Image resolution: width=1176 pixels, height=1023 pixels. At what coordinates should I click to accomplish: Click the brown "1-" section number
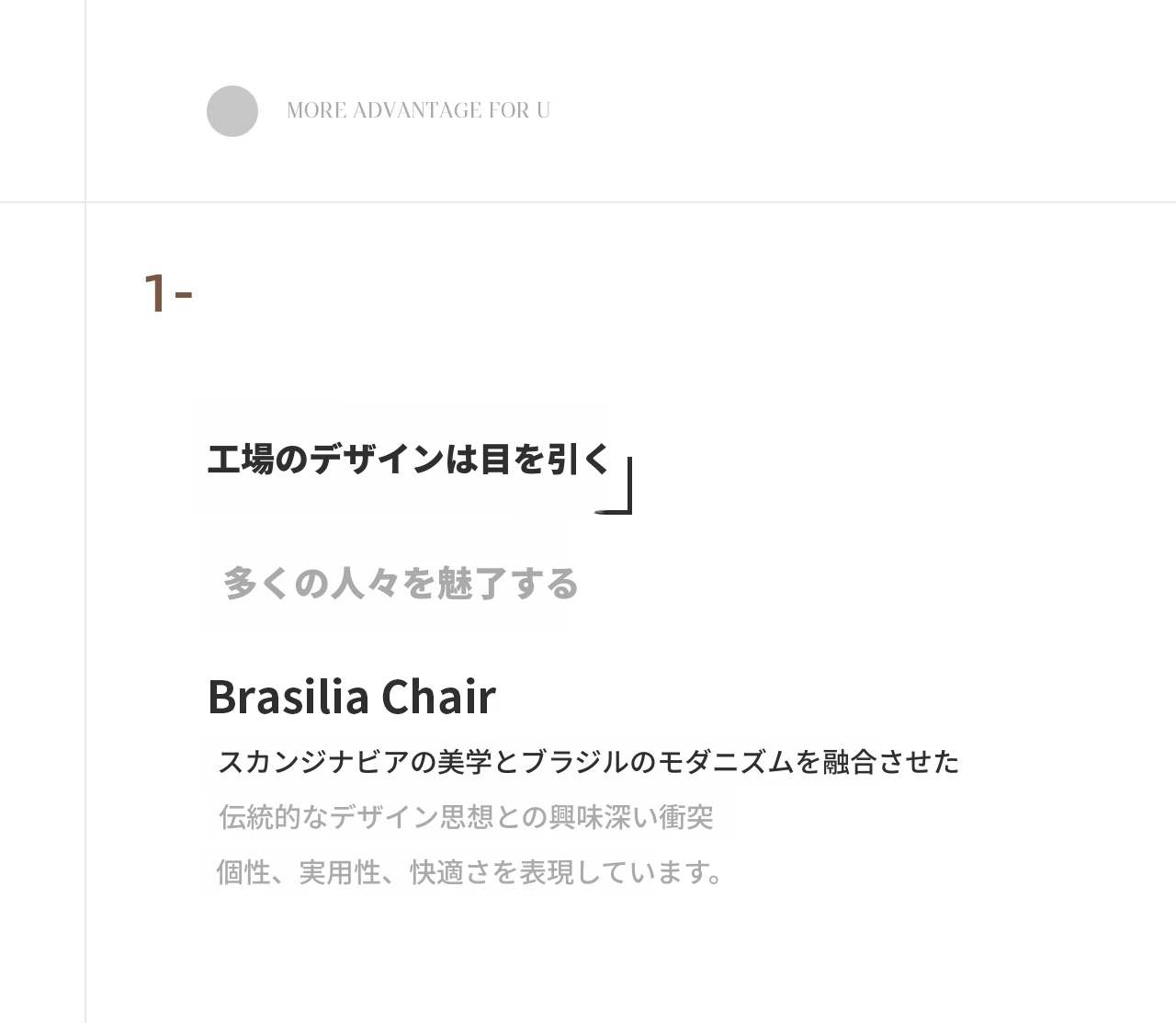(x=168, y=293)
